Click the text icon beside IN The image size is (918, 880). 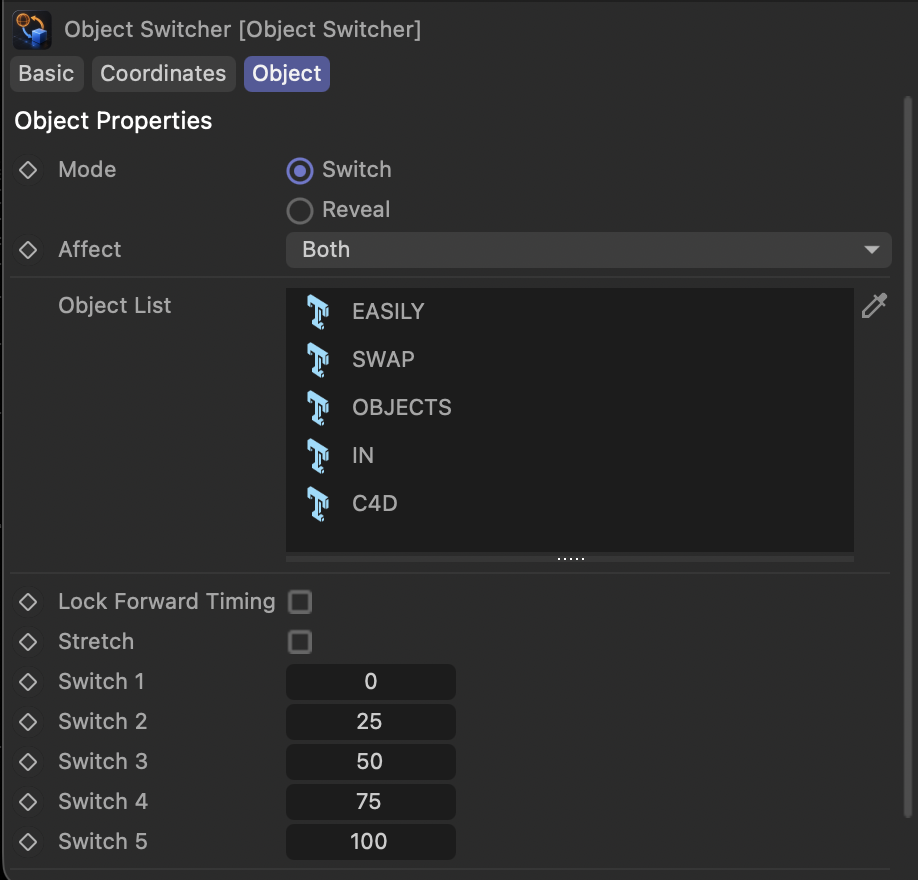[x=318, y=456]
